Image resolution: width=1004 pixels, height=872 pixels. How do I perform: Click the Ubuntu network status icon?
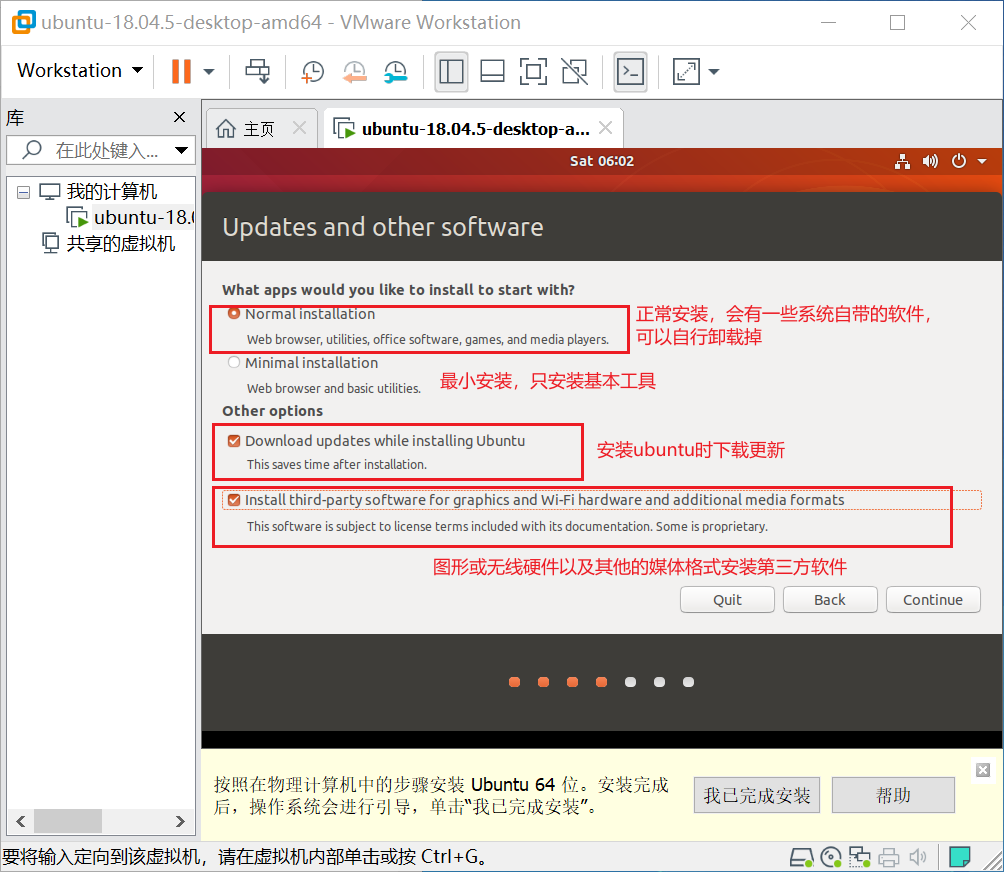(x=902, y=161)
